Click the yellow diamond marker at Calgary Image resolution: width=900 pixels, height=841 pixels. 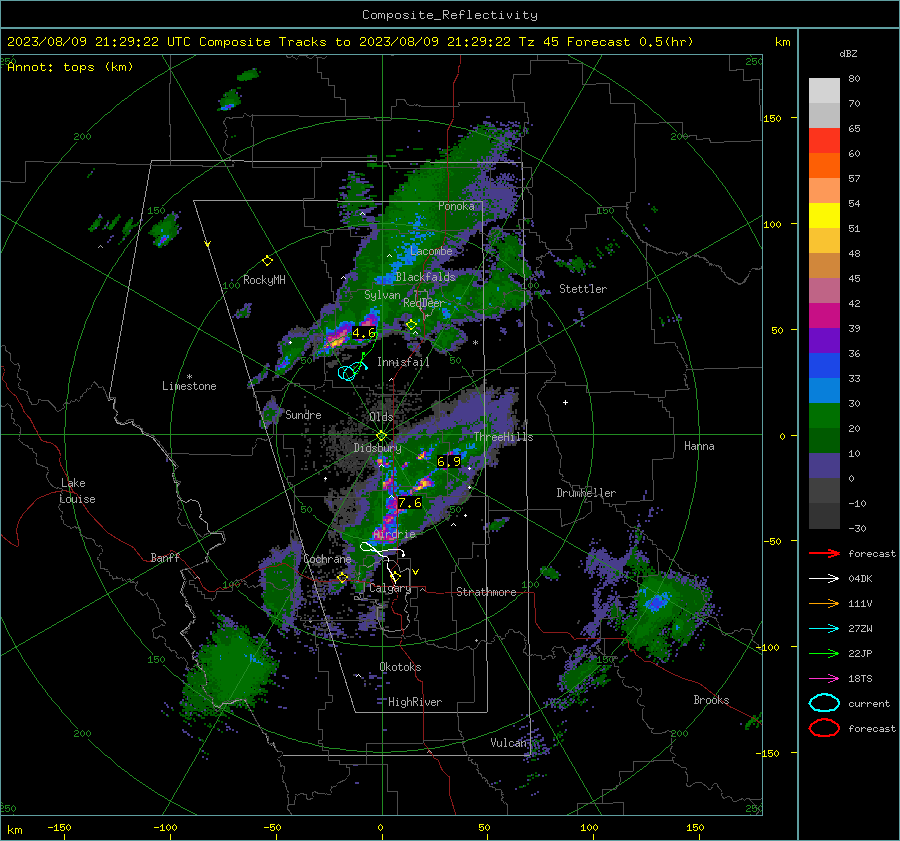[395, 576]
